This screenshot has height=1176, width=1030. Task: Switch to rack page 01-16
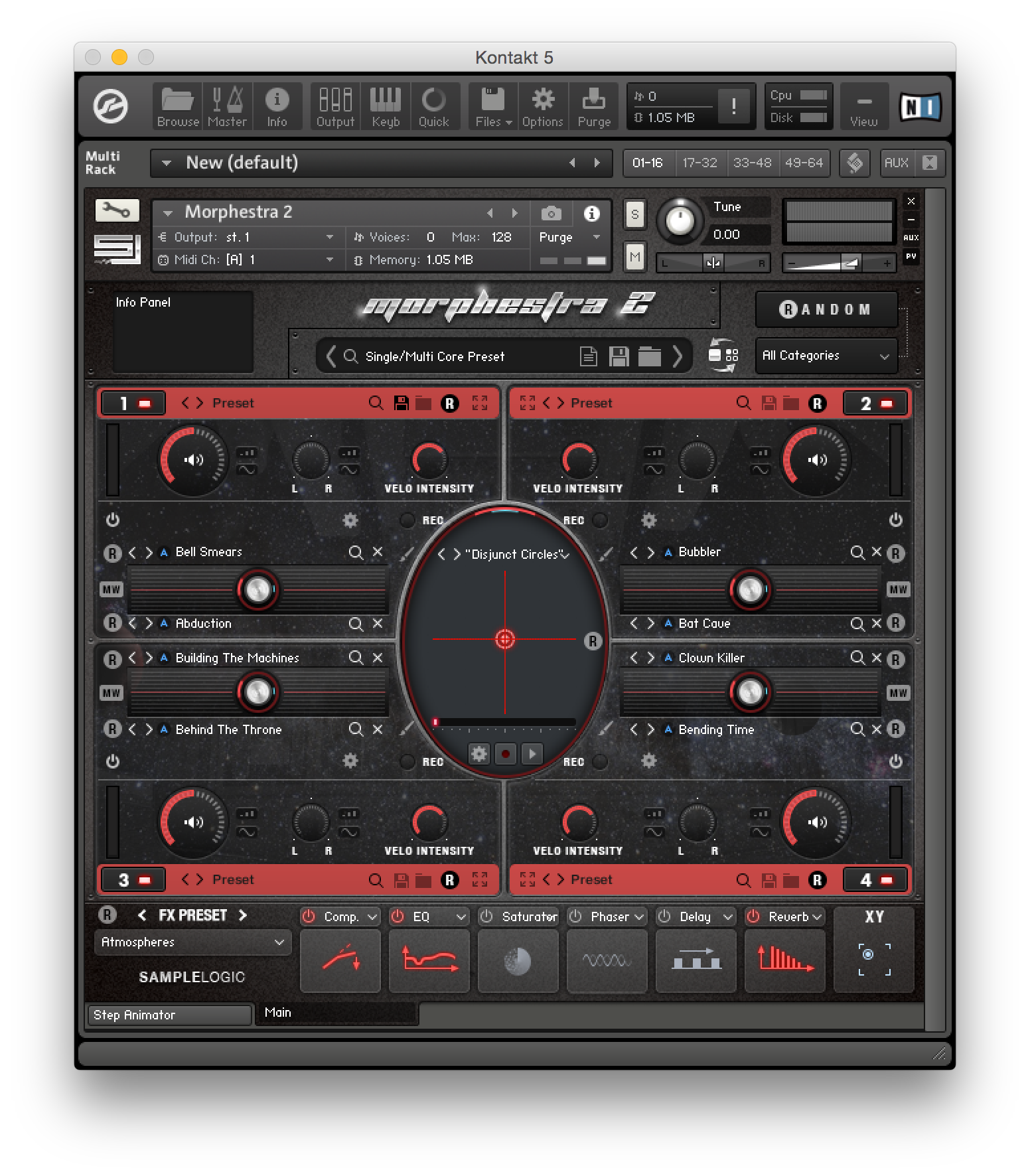pyautogui.click(x=647, y=163)
